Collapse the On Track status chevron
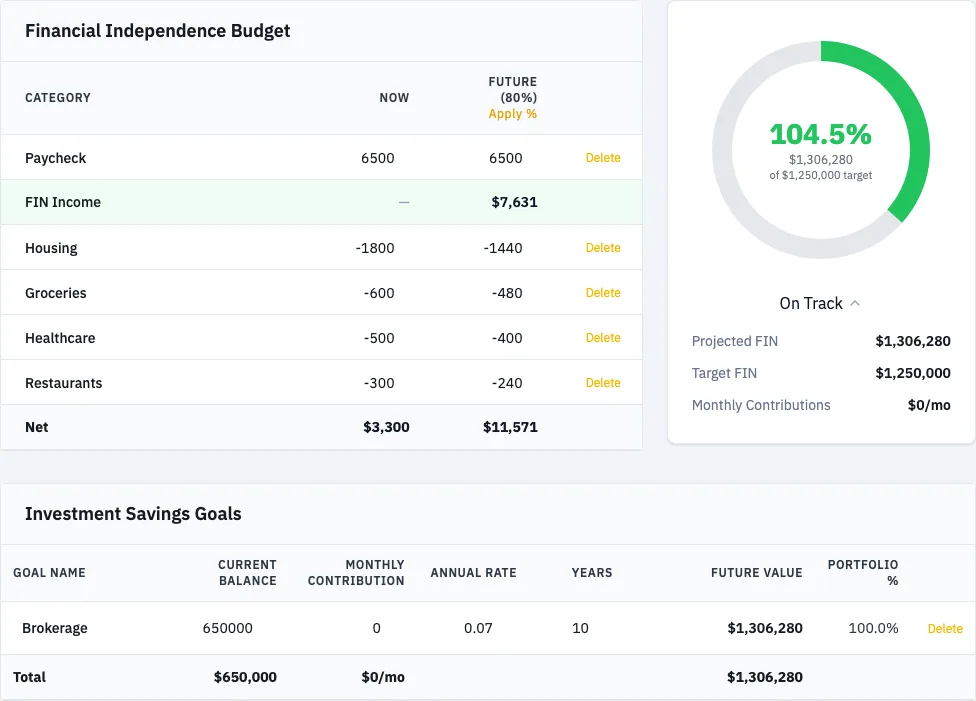976x701 pixels. tap(855, 303)
